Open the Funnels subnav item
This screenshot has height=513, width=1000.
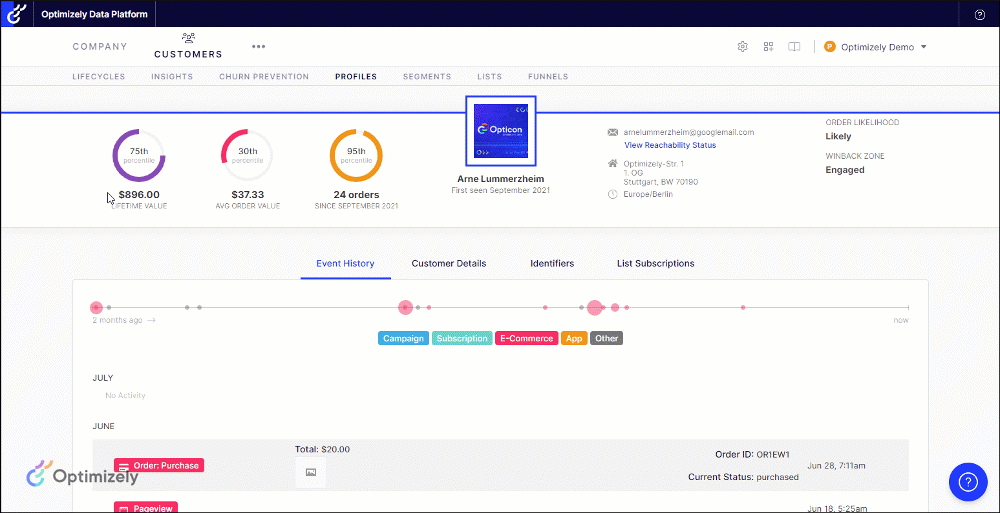pos(548,77)
